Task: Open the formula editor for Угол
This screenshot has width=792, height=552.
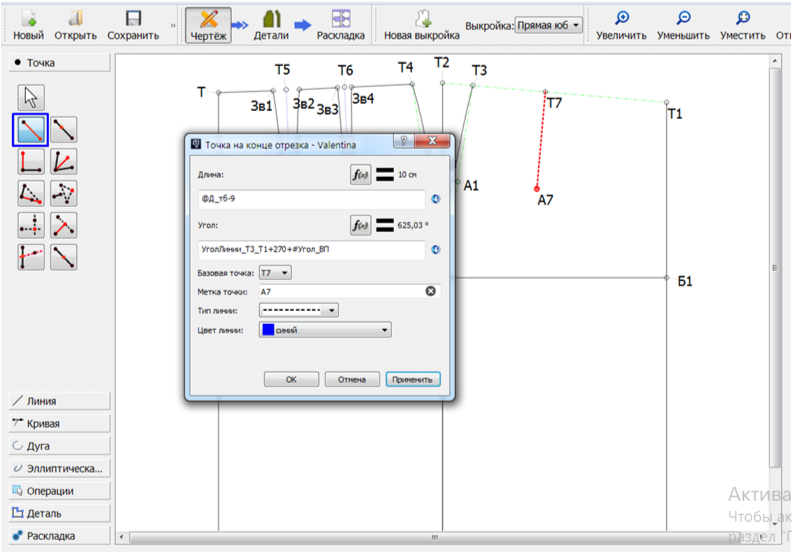Action: 360,225
